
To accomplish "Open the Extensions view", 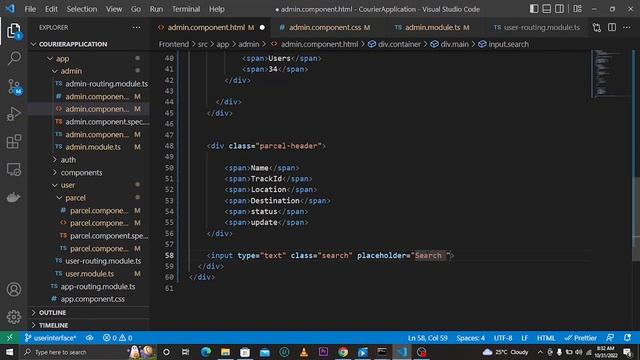I will (x=14, y=142).
